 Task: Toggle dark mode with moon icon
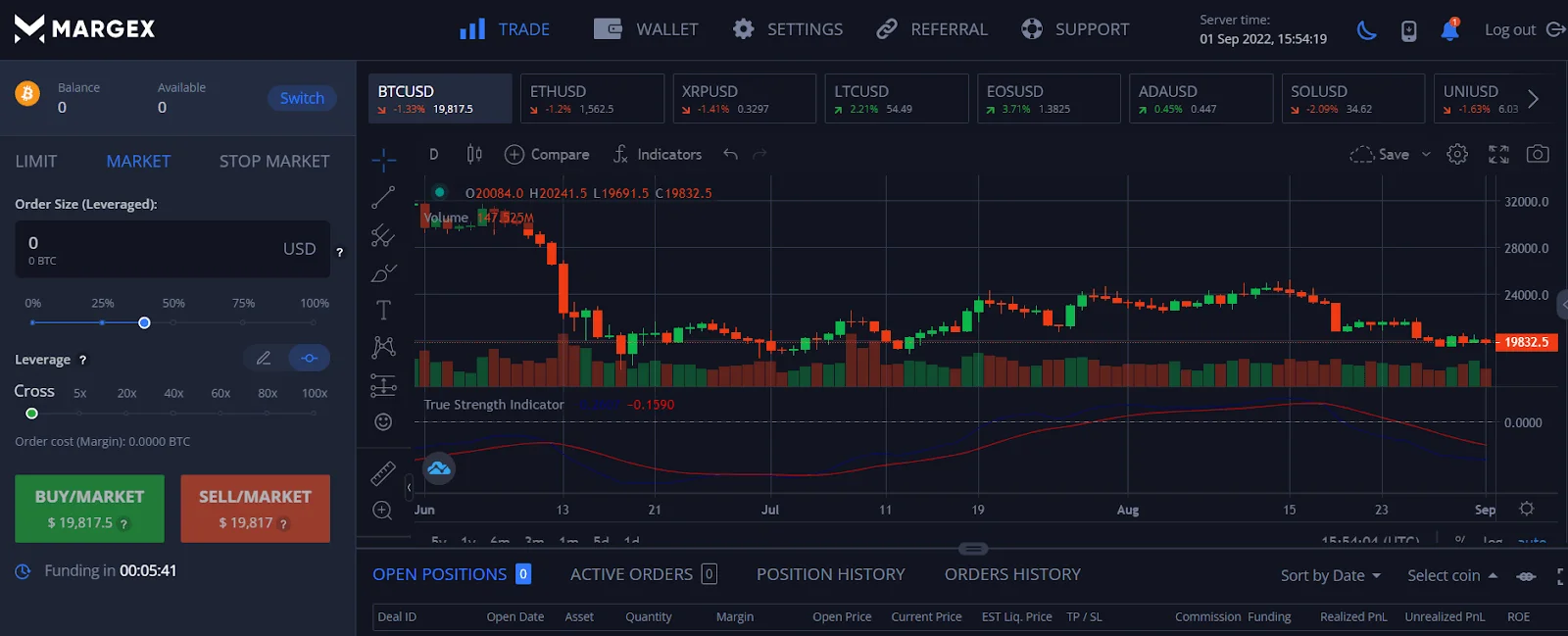[x=1366, y=30]
